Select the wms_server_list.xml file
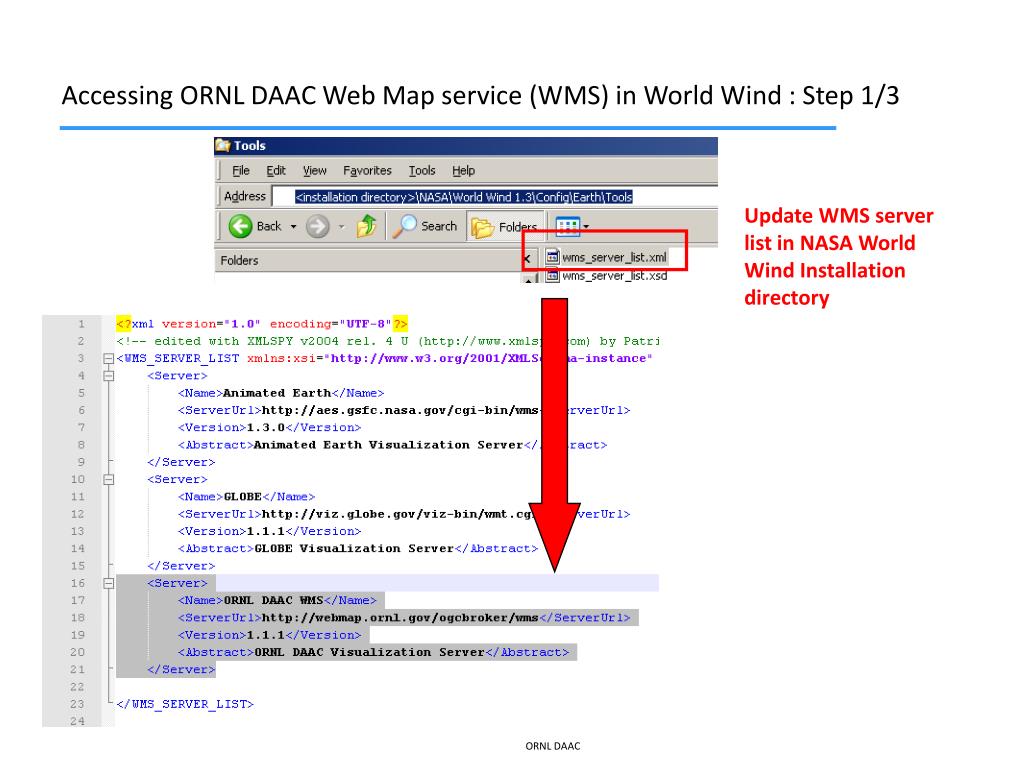This screenshot has width=1024, height=768. click(x=606, y=257)
